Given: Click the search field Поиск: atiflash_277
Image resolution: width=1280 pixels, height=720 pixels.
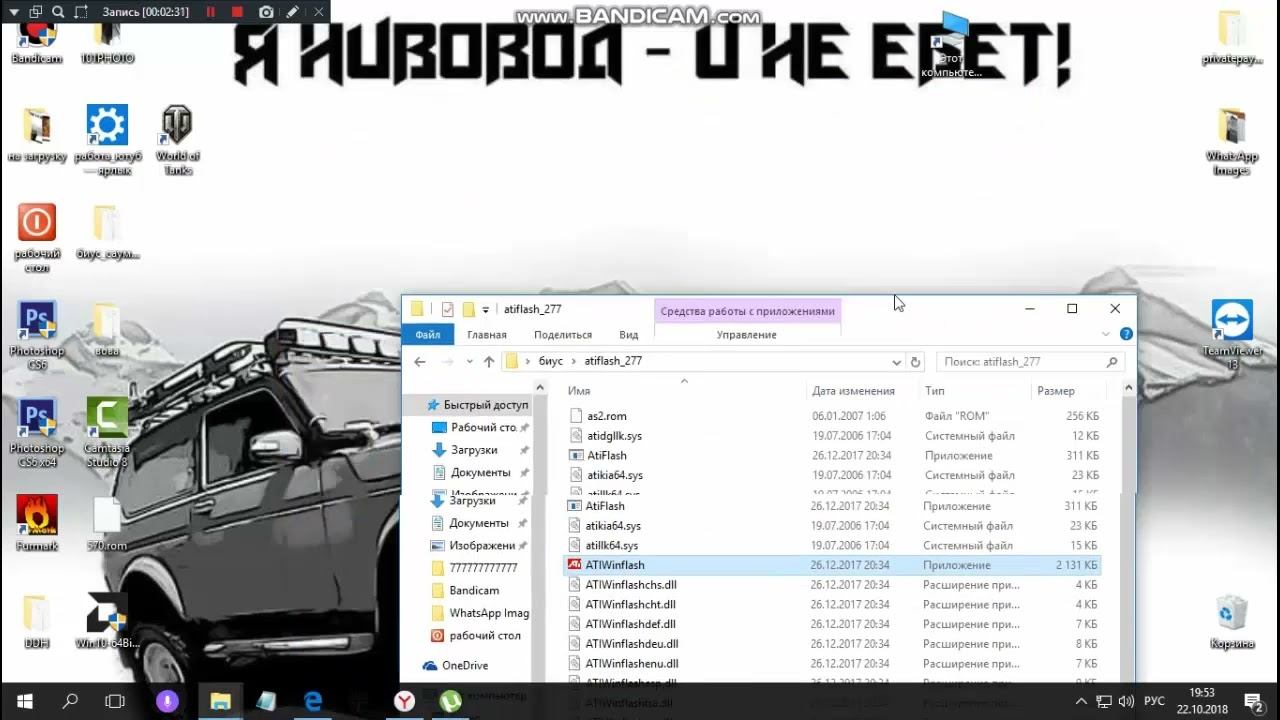Looking at the screenshot, I should pyautogui.click(x=1032, y=362).
